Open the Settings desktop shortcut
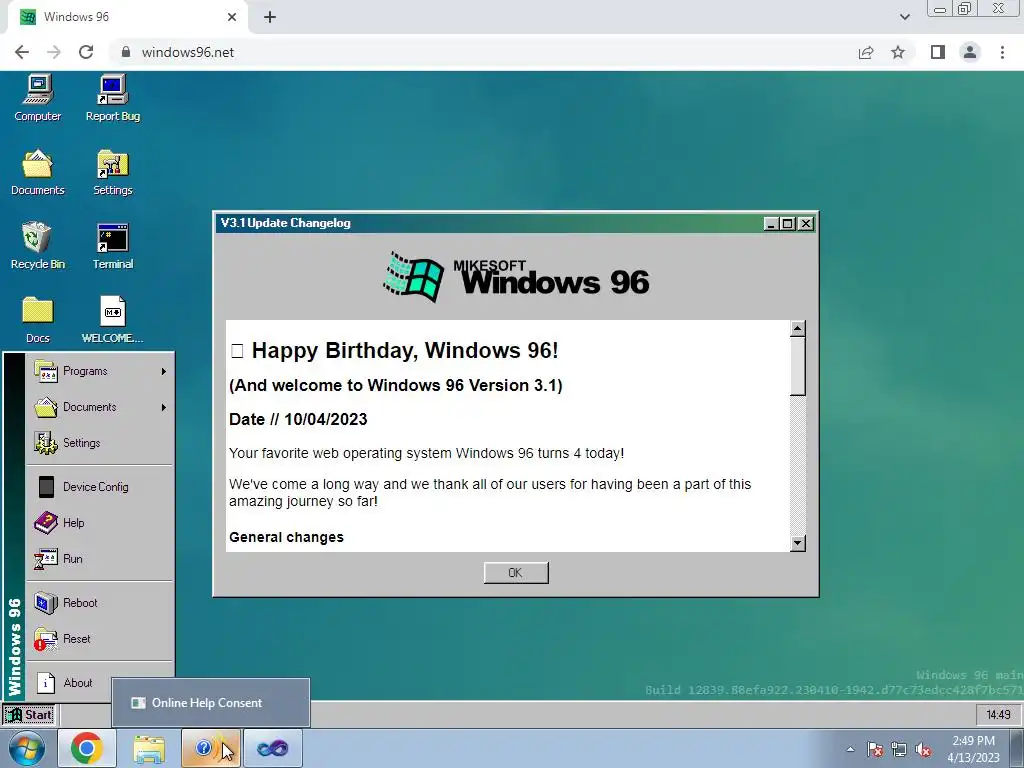1024x768 pixels. pyautogui.click(x=112, y=172)
